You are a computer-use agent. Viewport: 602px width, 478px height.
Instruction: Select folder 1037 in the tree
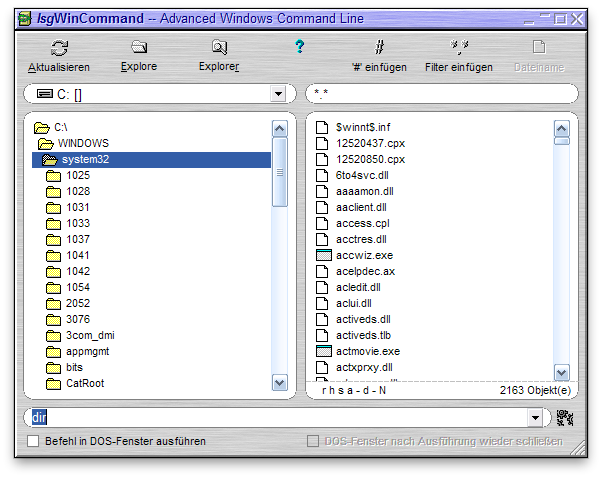click(x=78, y=240)
